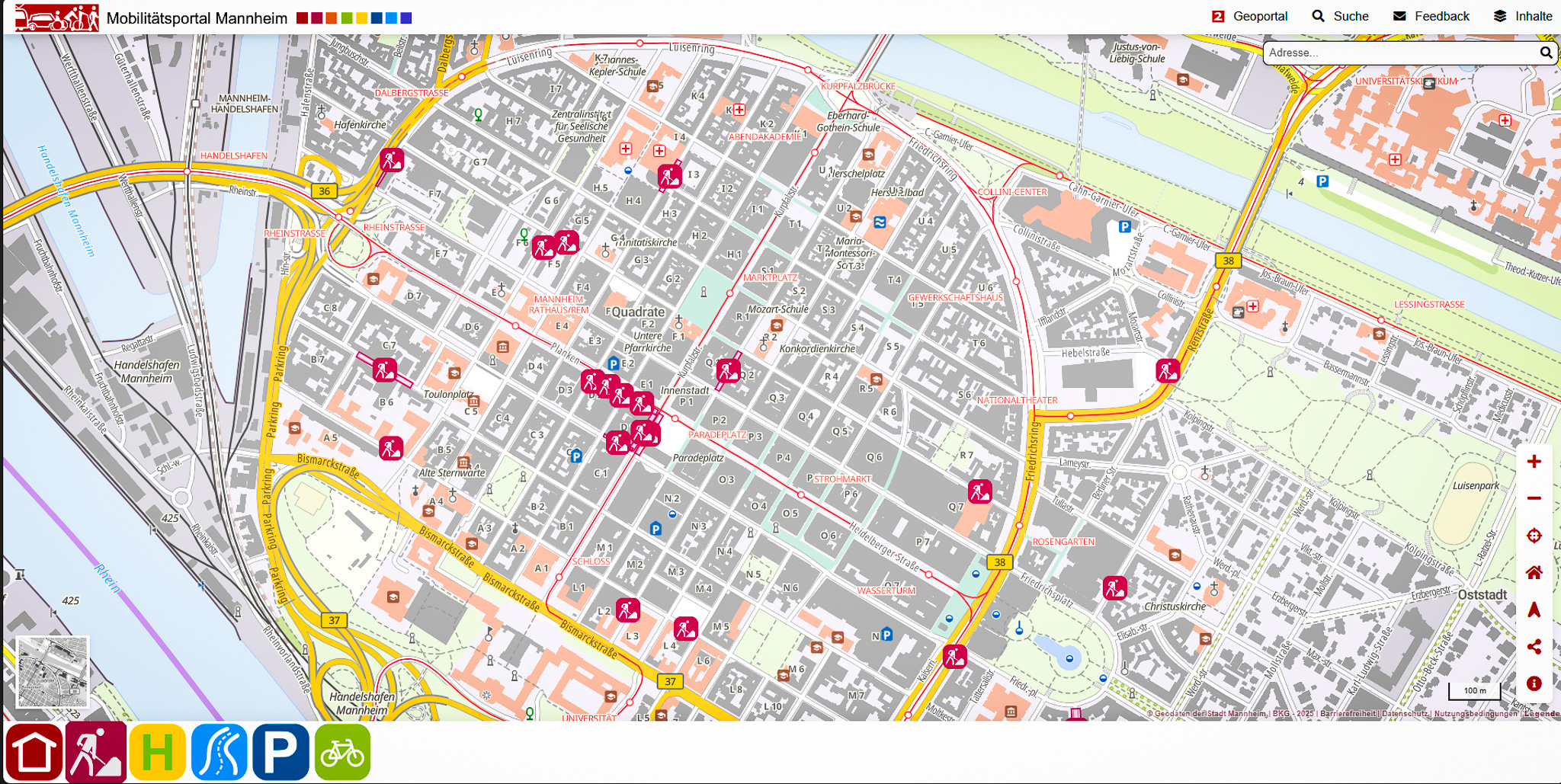Open the Geoportal link
The width and height of the screenshot is (1561, 784).
click(1249, 16)
